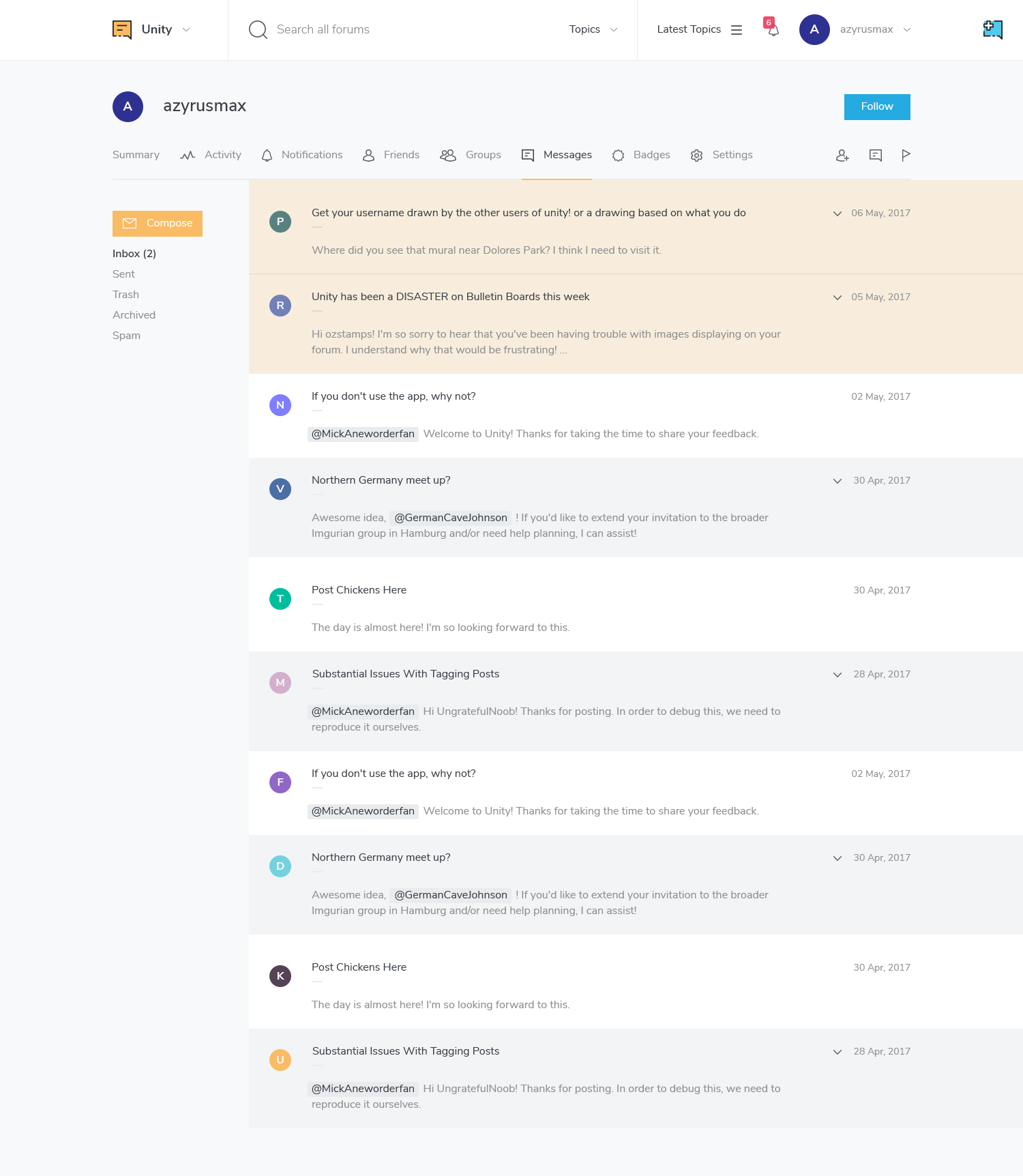
Task: Click the Latest Topics label
Action: pos(689,29)
